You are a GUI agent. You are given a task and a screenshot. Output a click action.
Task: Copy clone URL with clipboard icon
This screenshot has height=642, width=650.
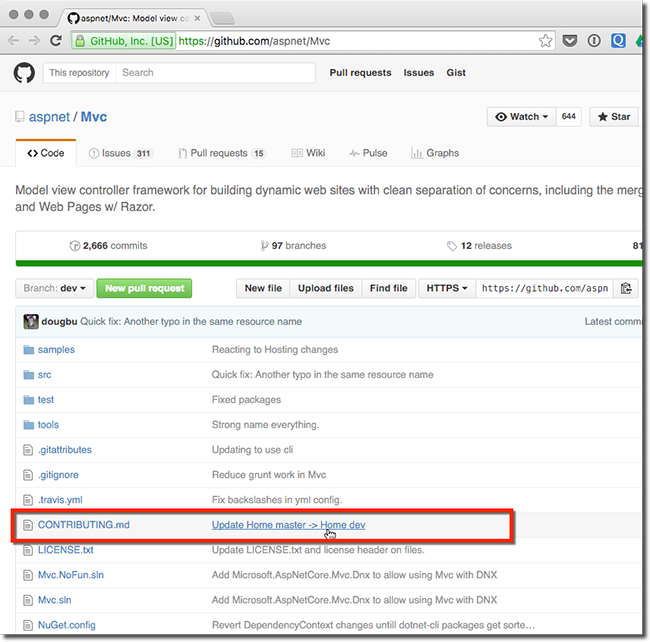626,288
